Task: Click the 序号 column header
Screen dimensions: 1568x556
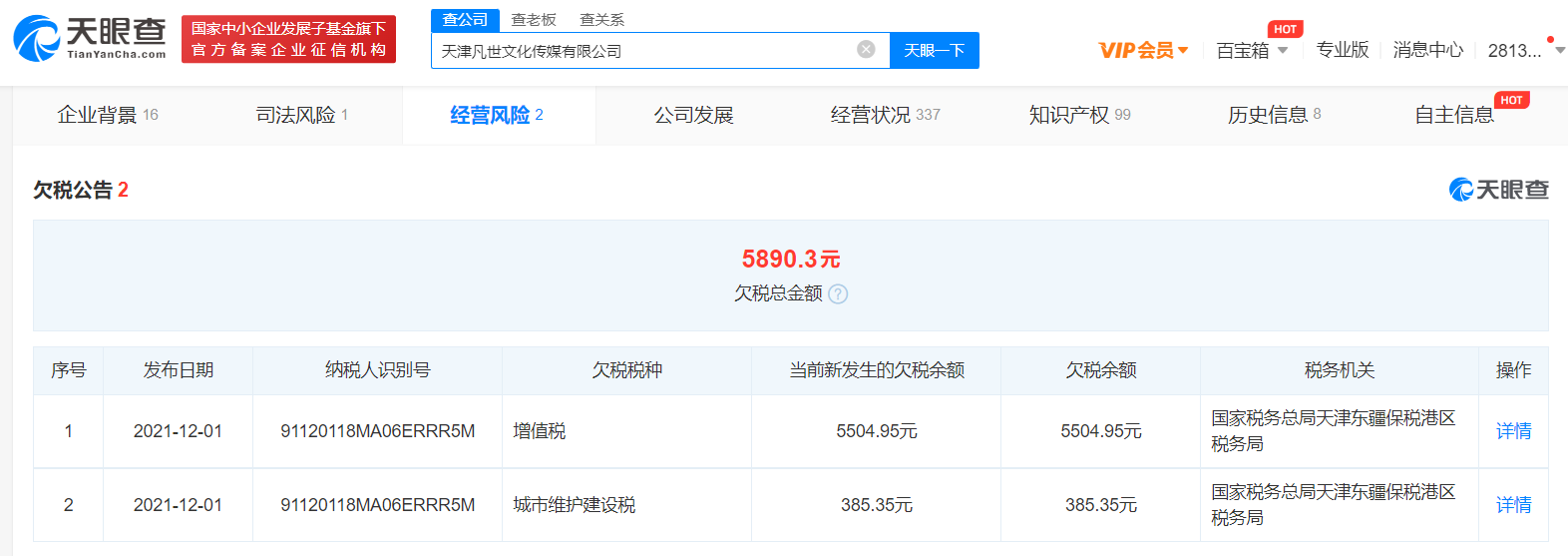Action: pyautogui.click(x=69, y=370)
